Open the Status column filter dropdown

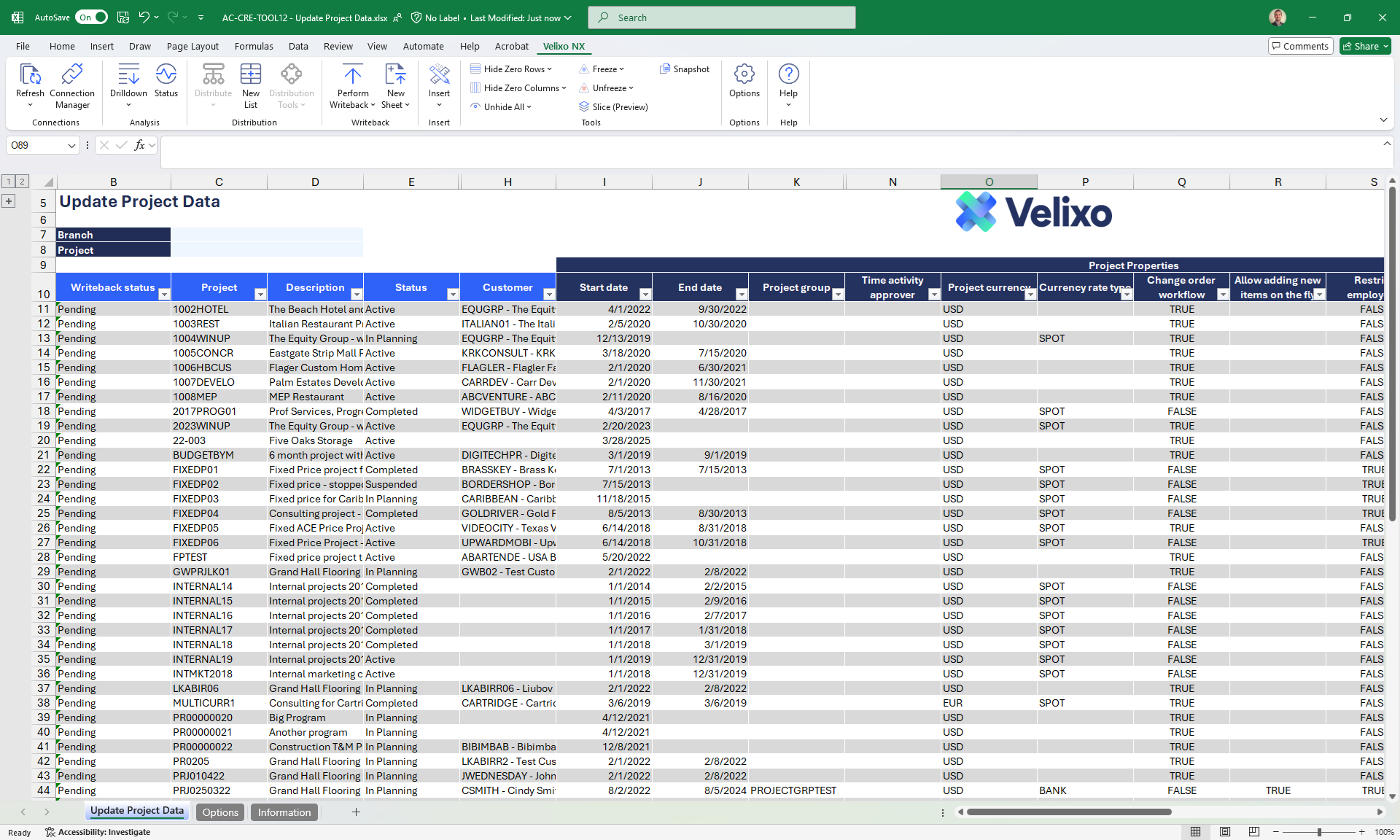[x=452, y=295]
